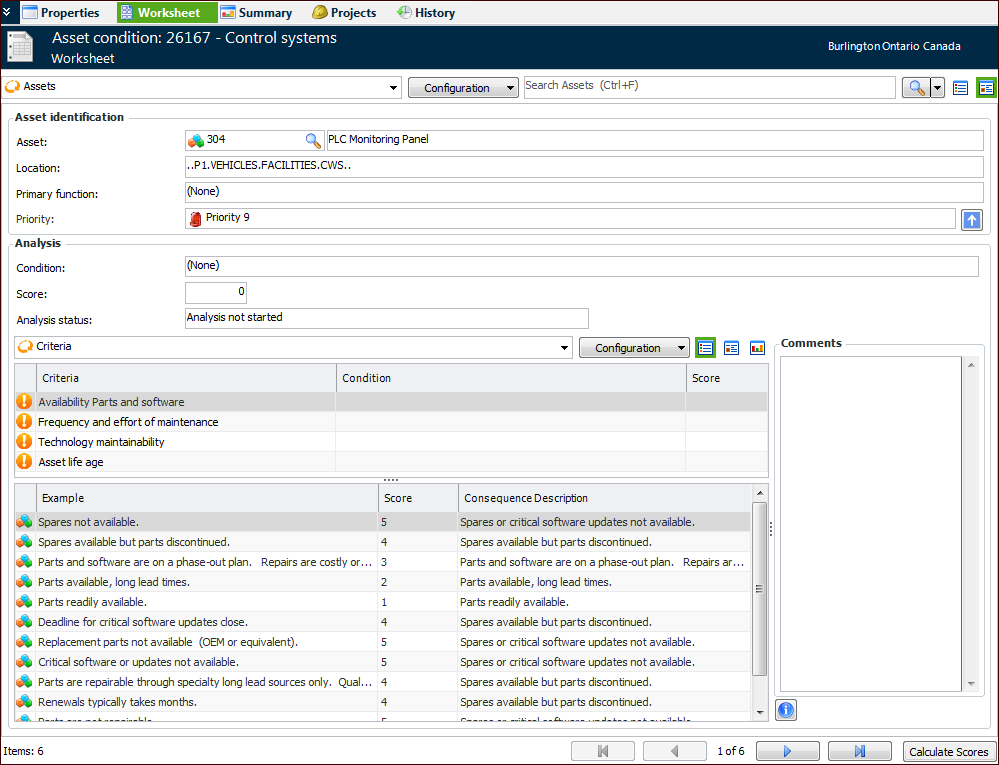Click the blue info icon under Comments

[x=786, y=710]
